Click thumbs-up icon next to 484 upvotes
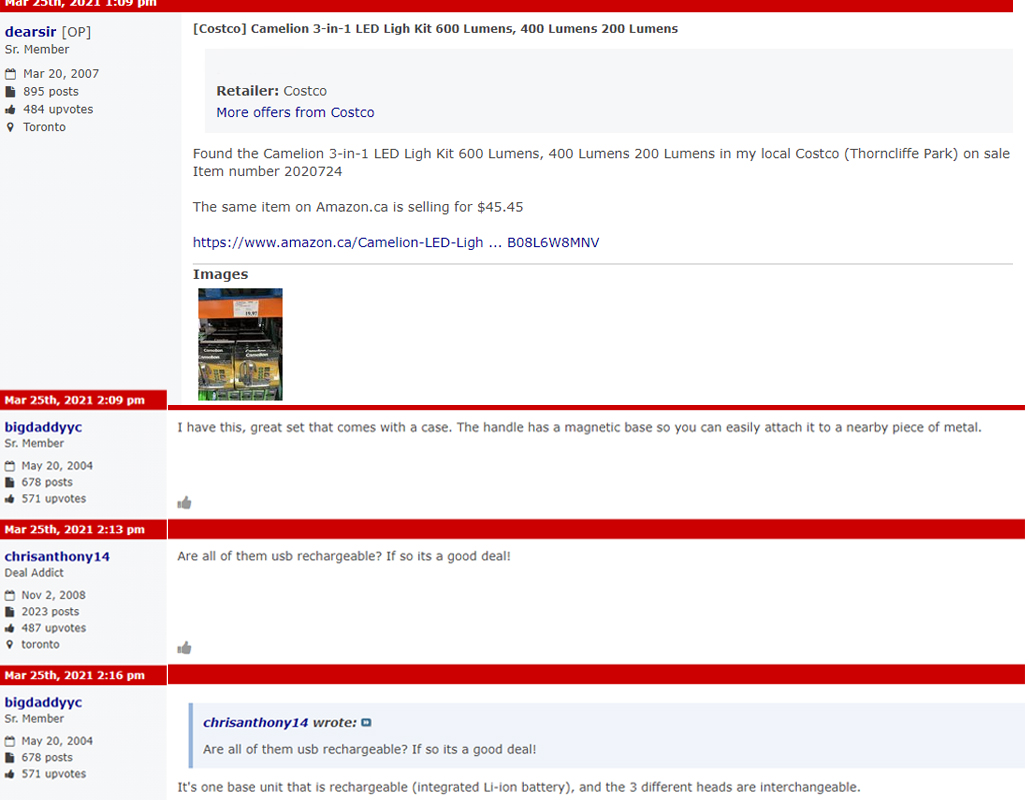The image size is (1028, 800). [x=10, y=110]
